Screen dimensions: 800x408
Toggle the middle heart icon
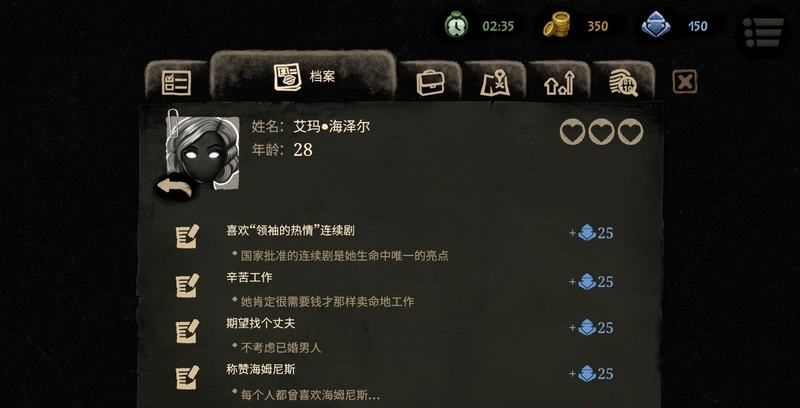tap(601, 132)
